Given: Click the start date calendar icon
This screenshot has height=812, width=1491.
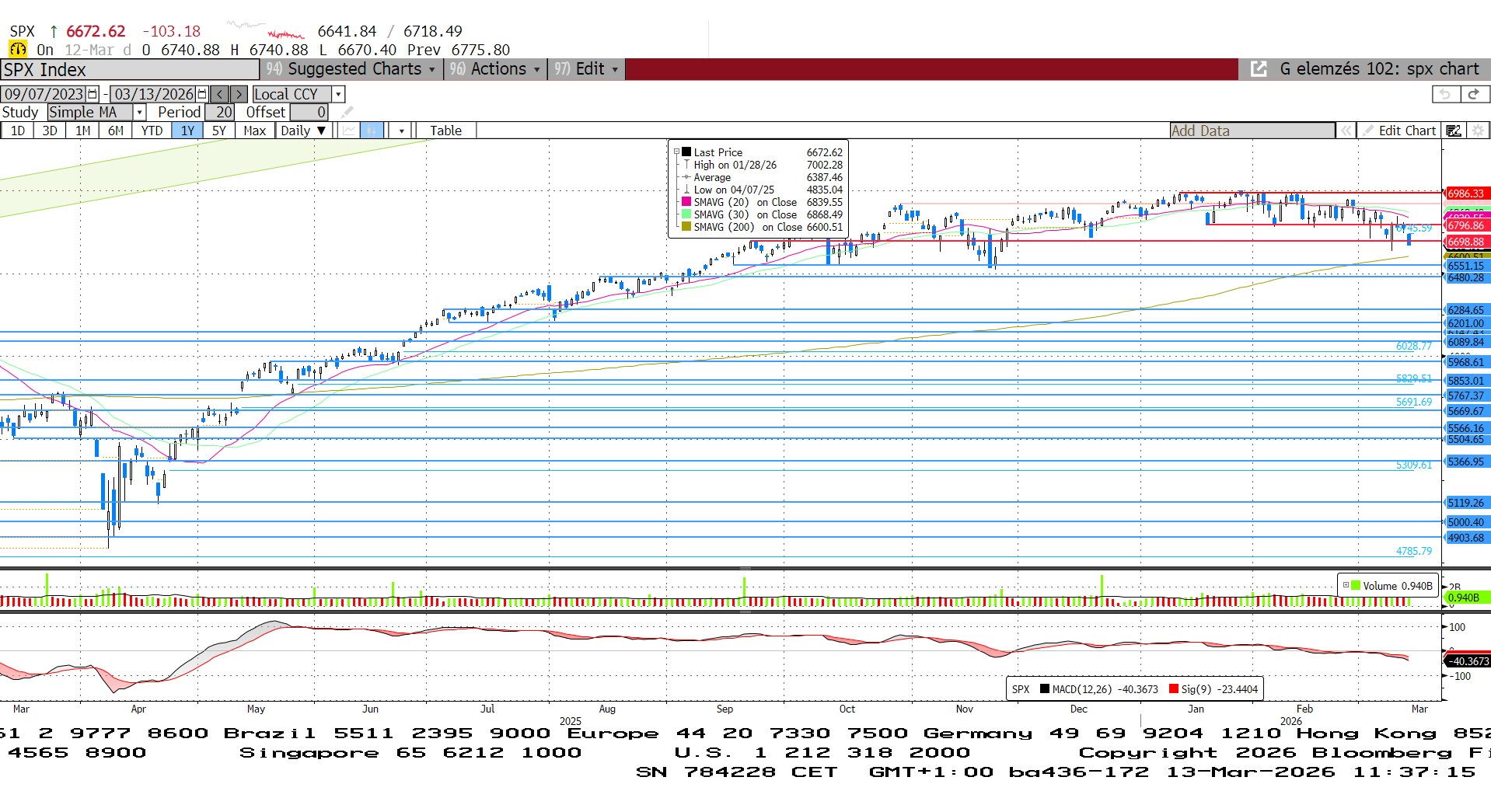Looking at the screenshot, I should (x=93, y=94).
